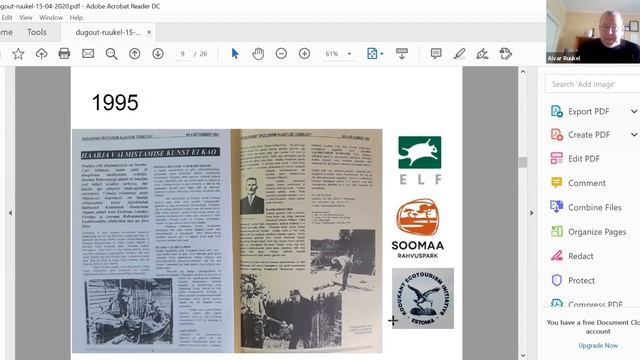Go to next page down-arrow icon
The height and width of the screenshot is (360, 640).
(158, 53)
